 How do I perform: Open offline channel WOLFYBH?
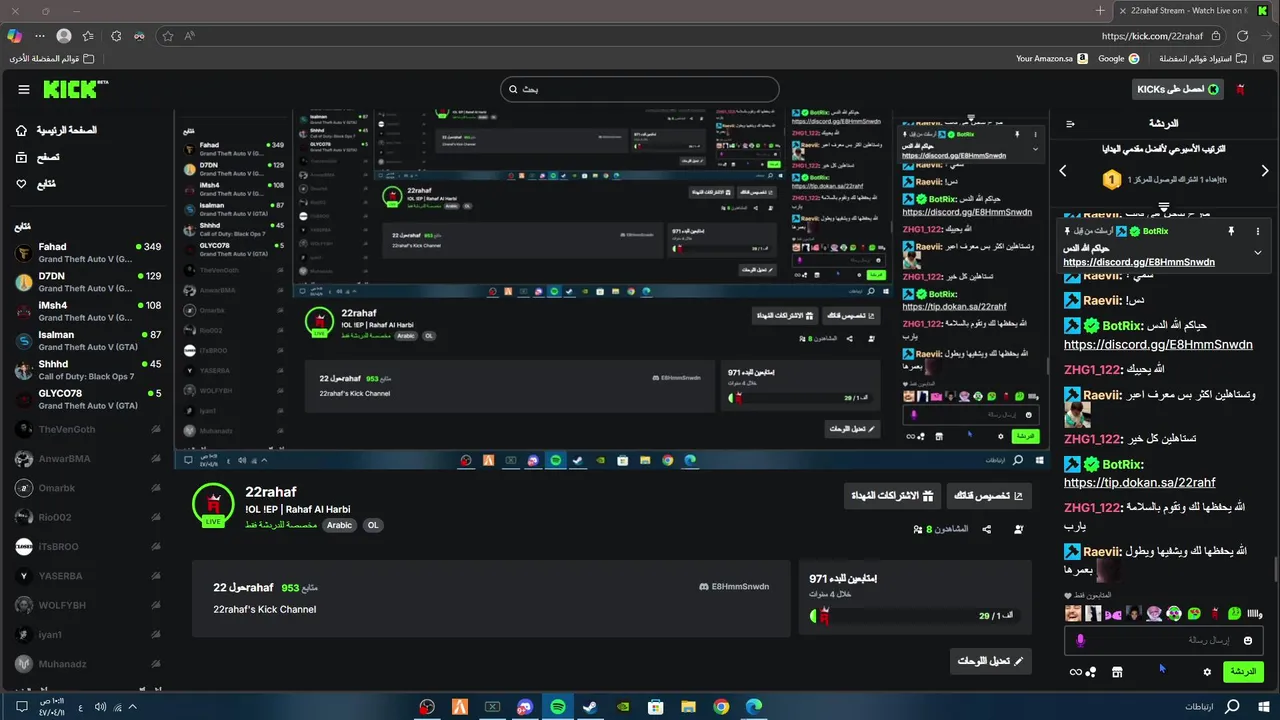(88, 605)
